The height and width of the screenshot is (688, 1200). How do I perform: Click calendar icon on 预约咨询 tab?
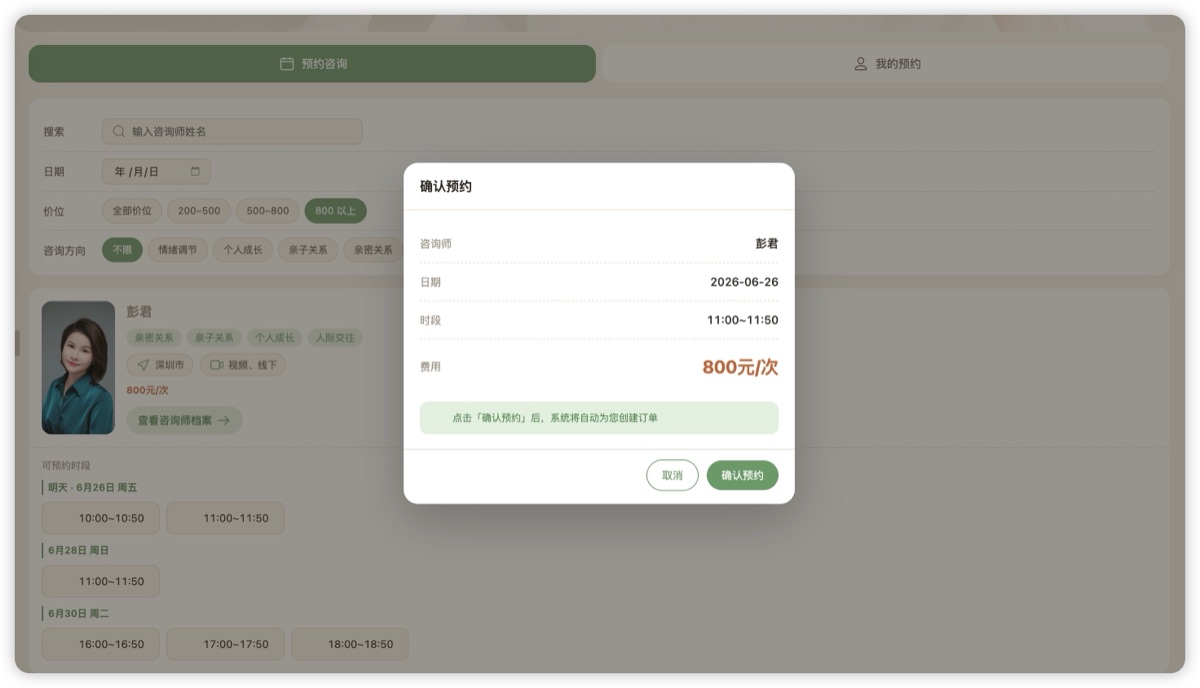click(x=287, y=64)
